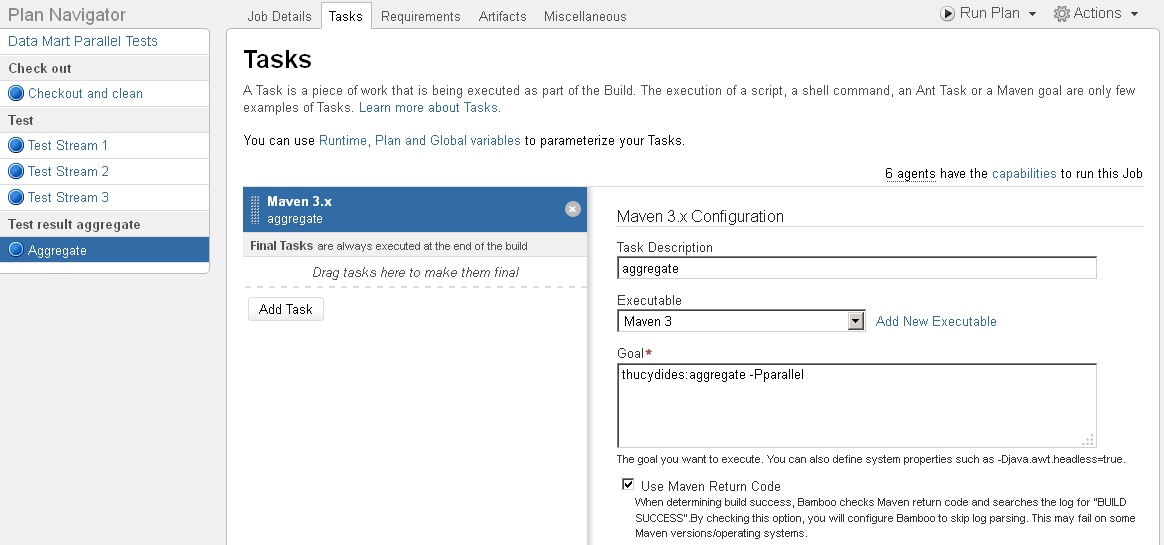Open the Requirements tab
Viewport: 1164px width, 545px height.
pos(420,16)
